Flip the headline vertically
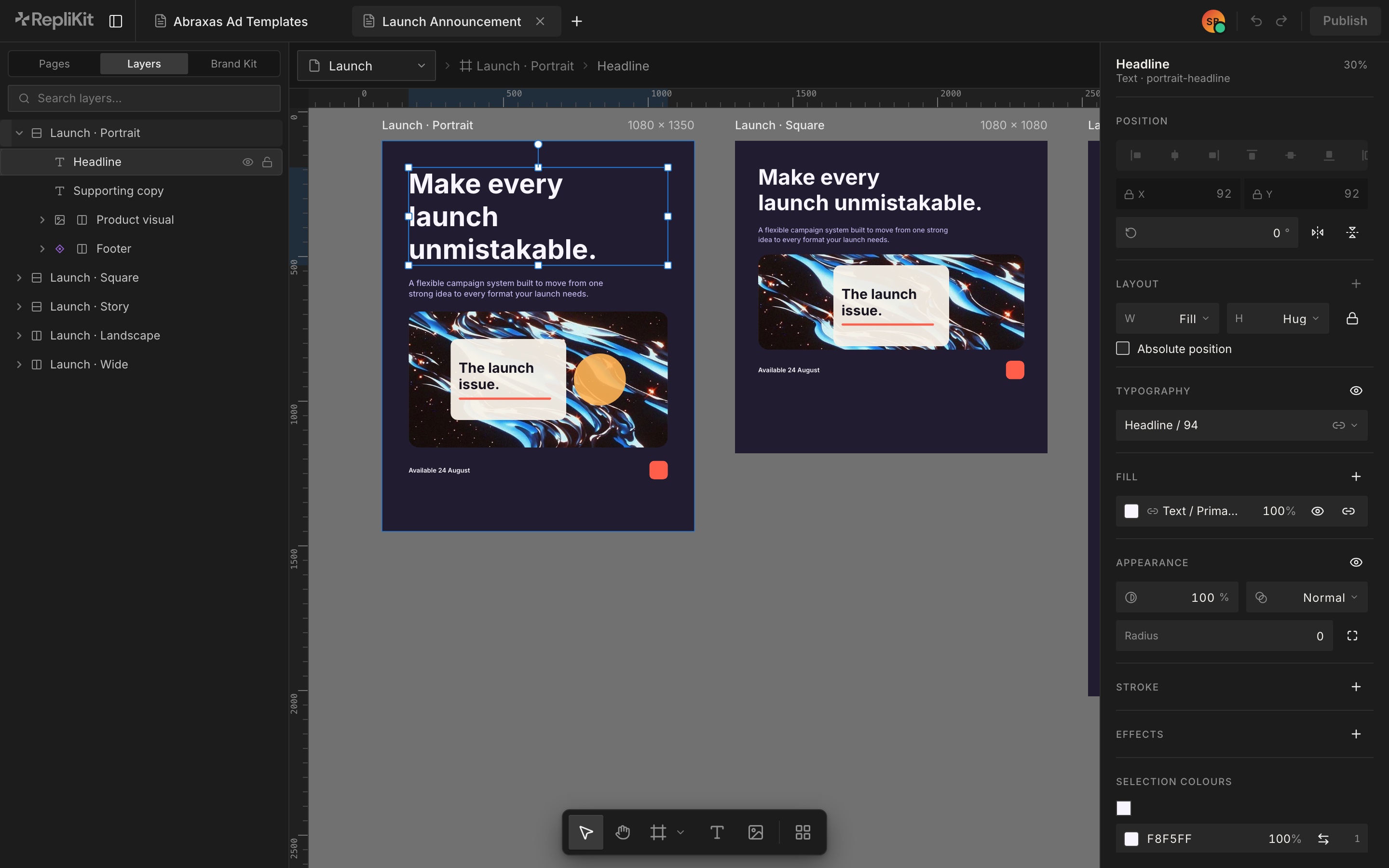The image size is (1389, 868). pyautogui.click(x=1352, y=232)
